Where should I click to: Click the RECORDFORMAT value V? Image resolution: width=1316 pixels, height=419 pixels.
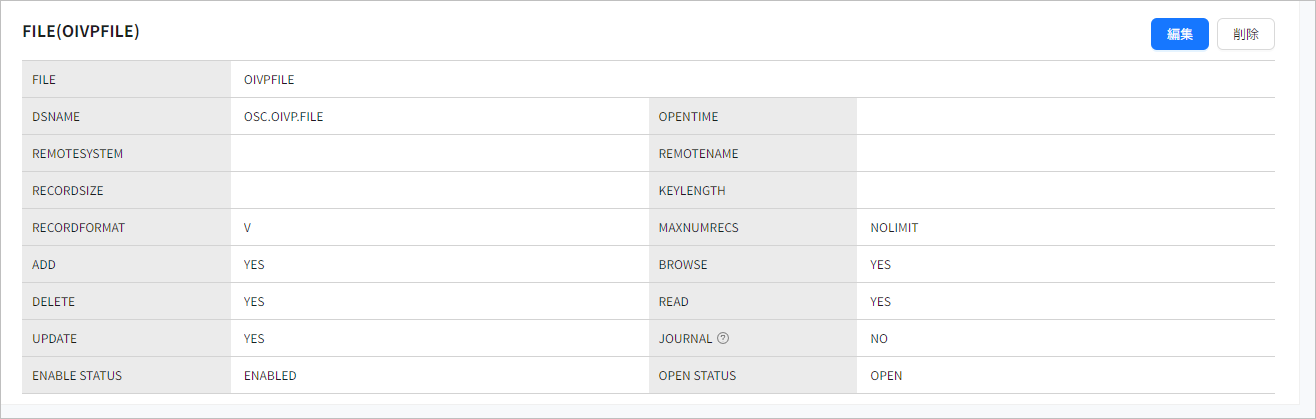tap(248, 228)
